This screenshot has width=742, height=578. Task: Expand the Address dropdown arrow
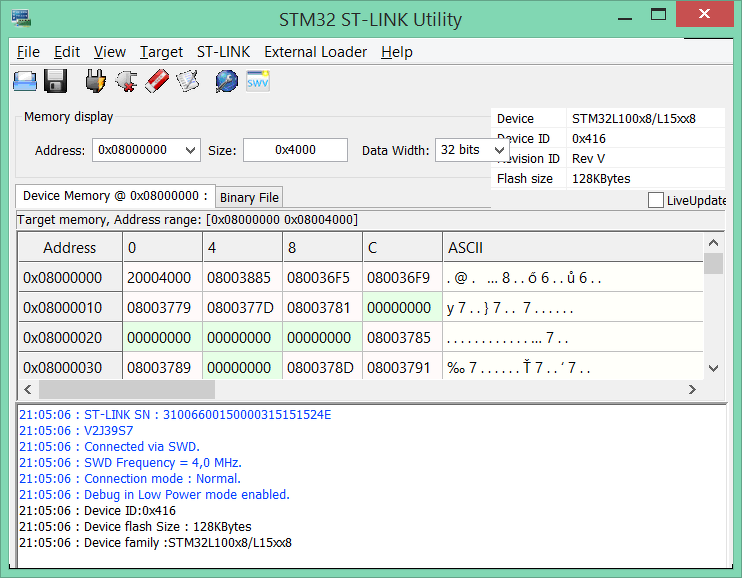pos(190,151)
